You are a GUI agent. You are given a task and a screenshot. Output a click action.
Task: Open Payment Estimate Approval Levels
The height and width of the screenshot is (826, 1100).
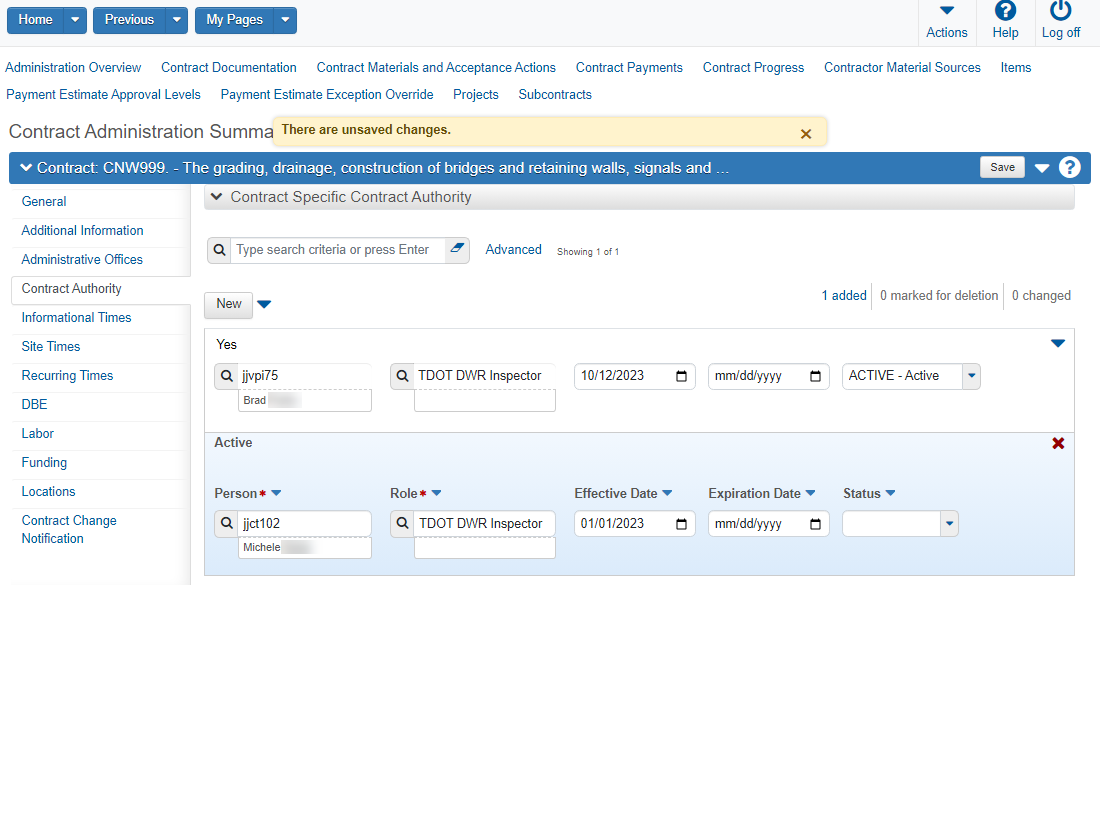point(103,95)
